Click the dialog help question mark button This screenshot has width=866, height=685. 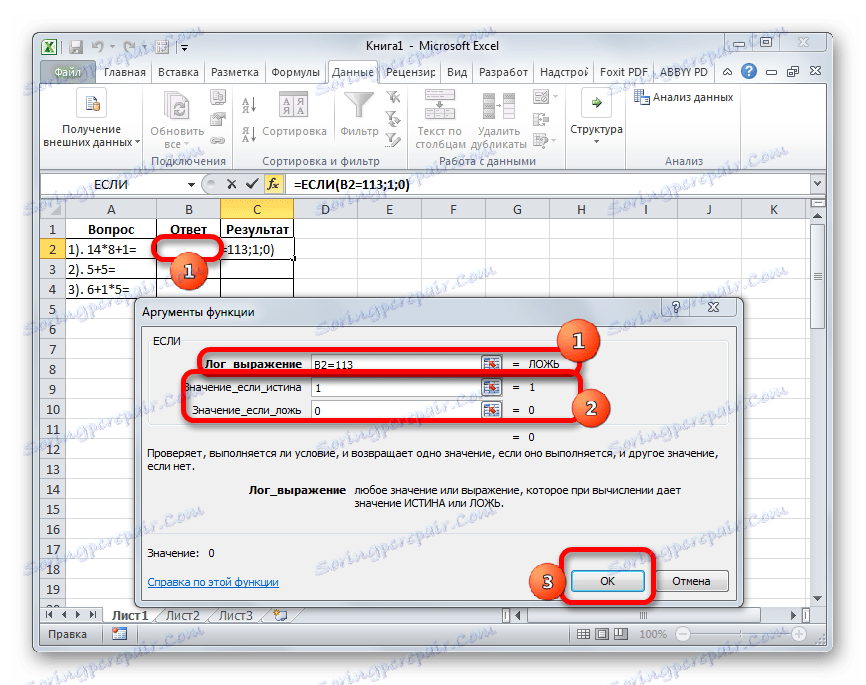[x=675, y=308]
